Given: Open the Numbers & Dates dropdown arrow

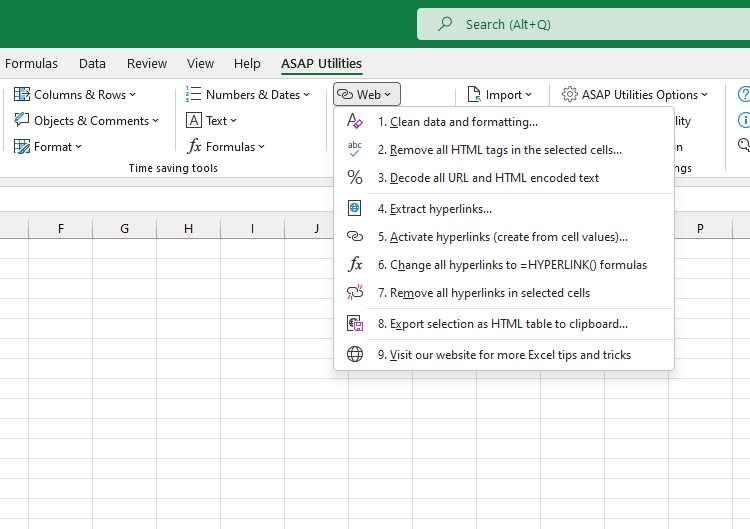Looking at the screenshot, I should (x=307, y=95).
